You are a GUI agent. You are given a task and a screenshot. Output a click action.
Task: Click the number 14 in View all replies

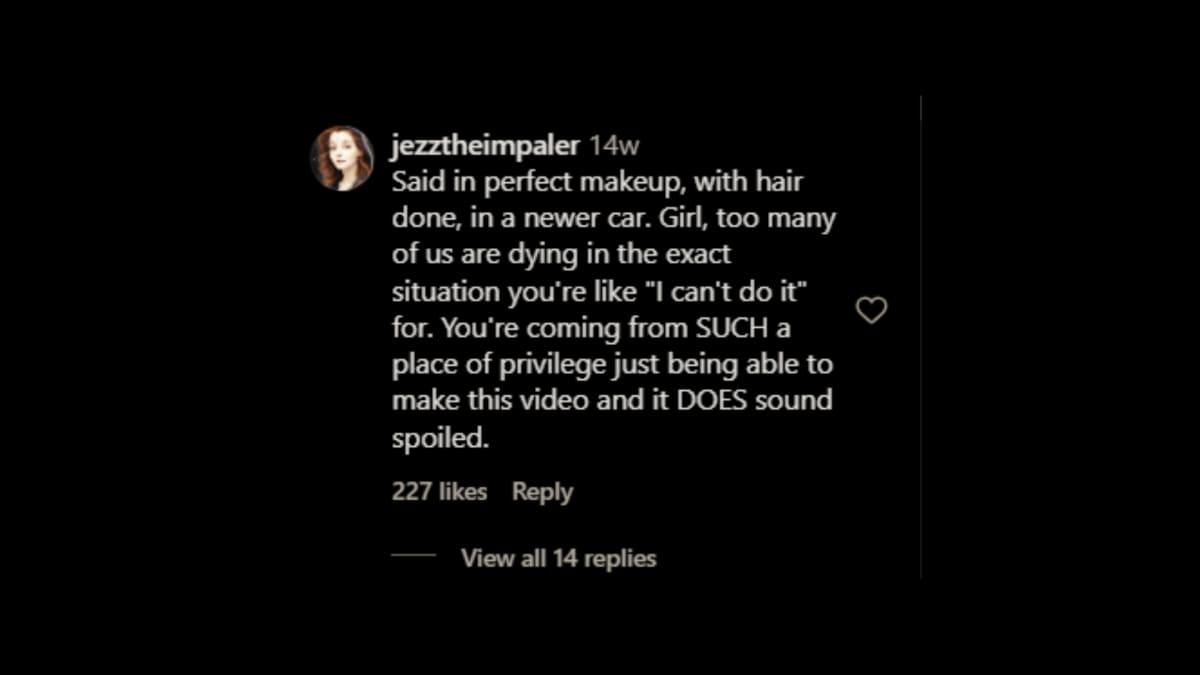tap(565, 558)
